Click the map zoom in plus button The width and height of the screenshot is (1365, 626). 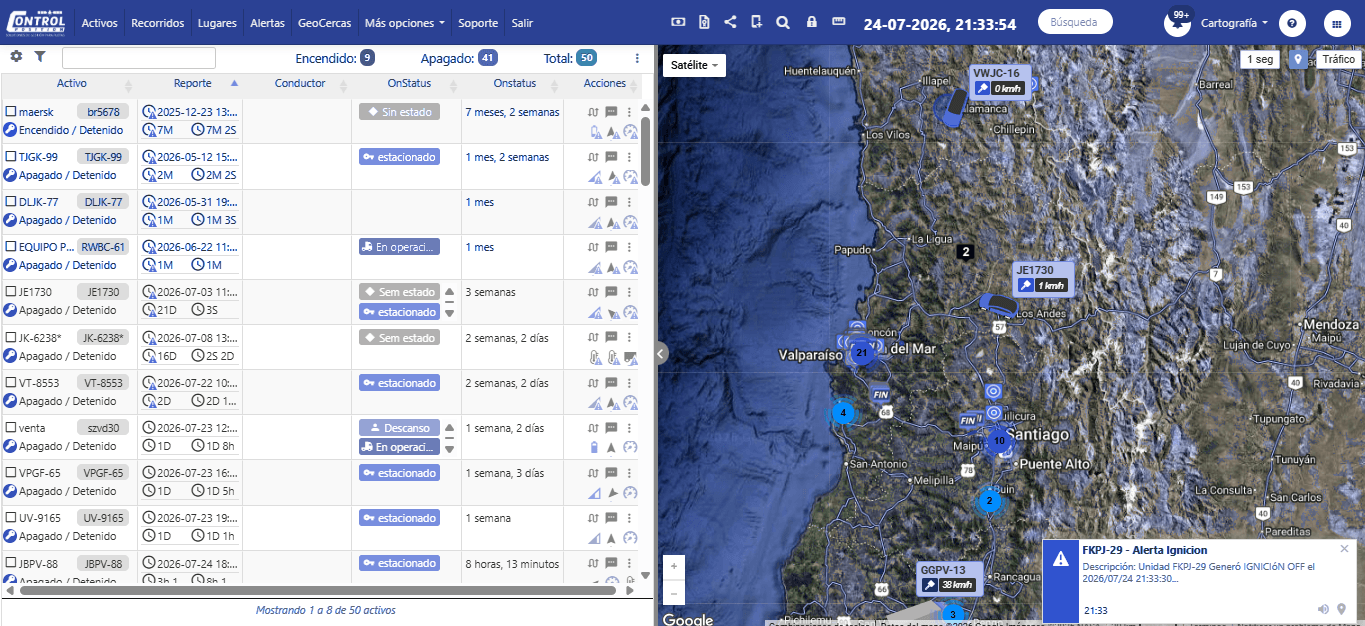click(x=674, y=567)
